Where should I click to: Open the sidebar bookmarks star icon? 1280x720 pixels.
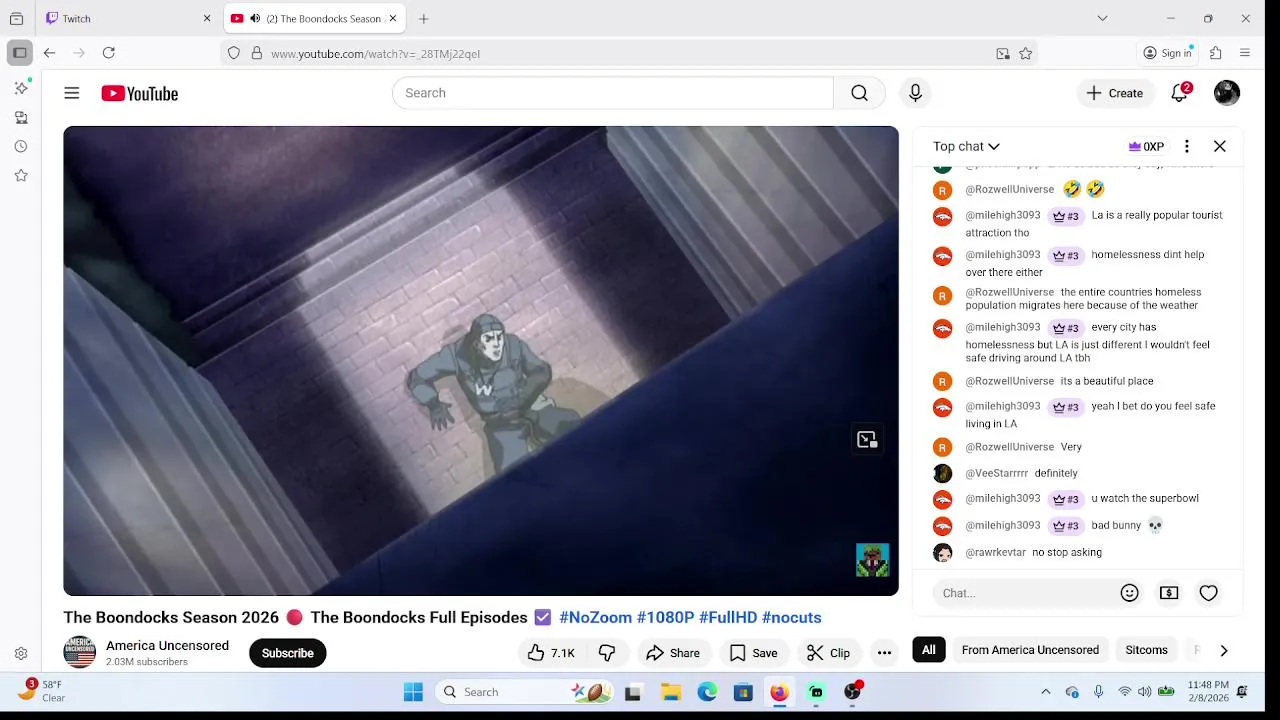point(21,175)
